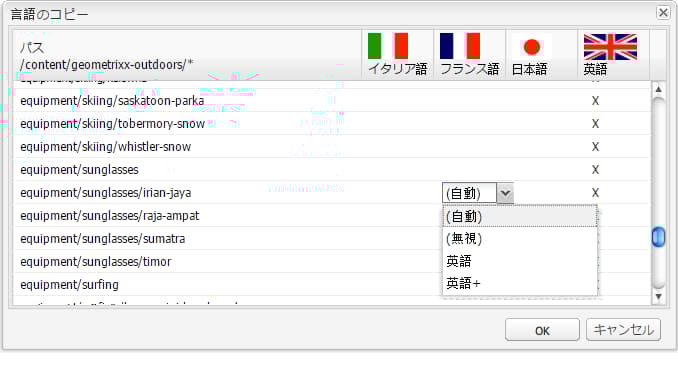This screenshot has height=376, width=678.
Task: Click the Italian flag column header
Action: tap(397, 55)
